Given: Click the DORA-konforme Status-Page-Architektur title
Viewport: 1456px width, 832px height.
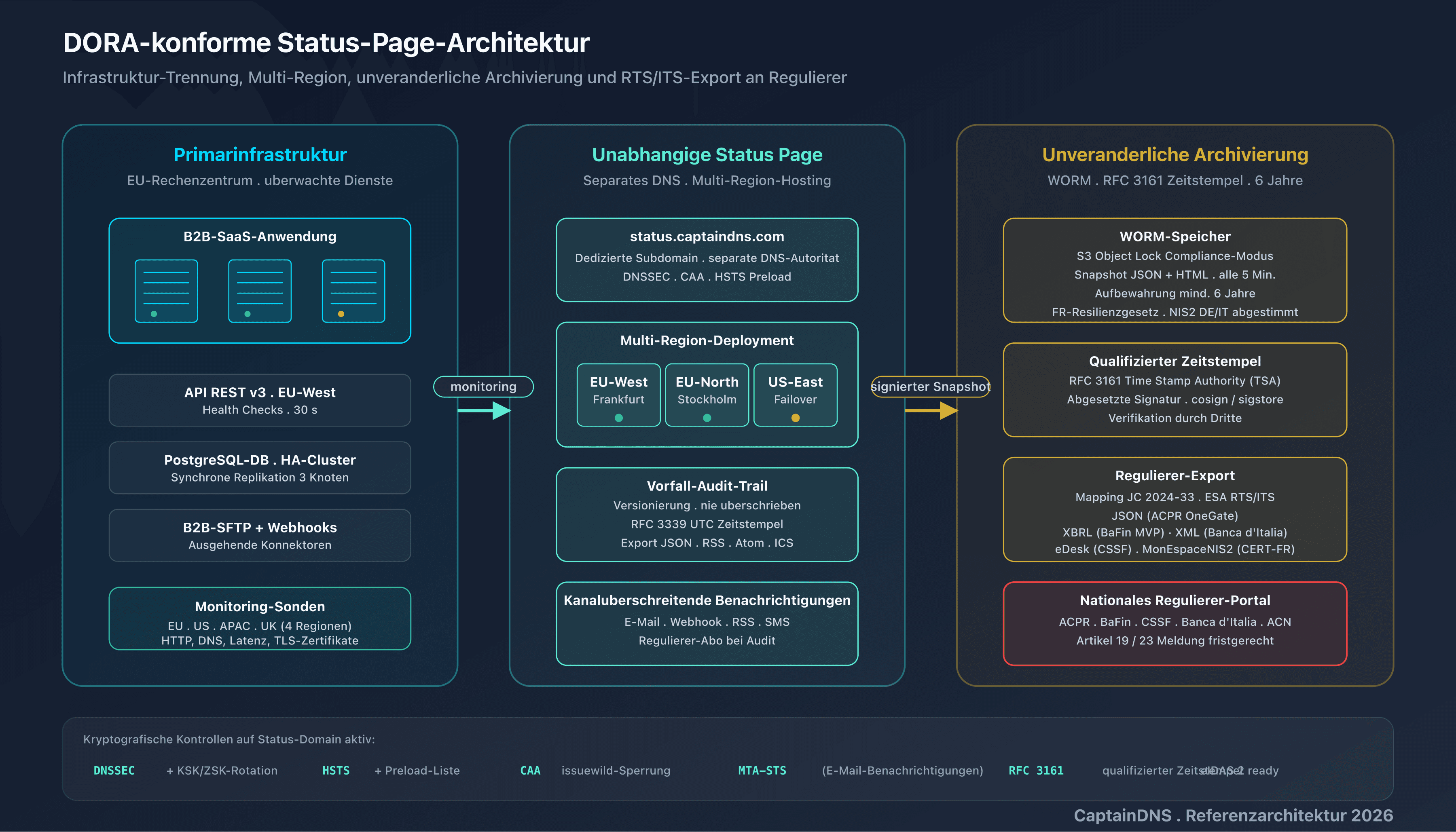Looking at the screenshot, I should [326, 43].
